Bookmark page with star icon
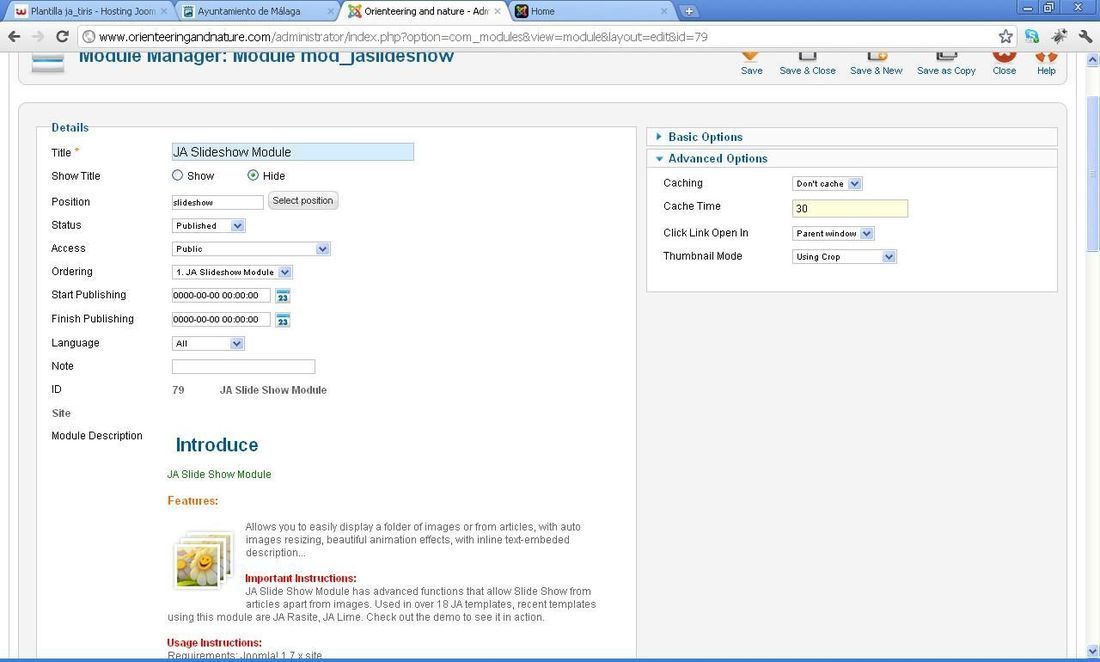 click(x=1005, y=36)
